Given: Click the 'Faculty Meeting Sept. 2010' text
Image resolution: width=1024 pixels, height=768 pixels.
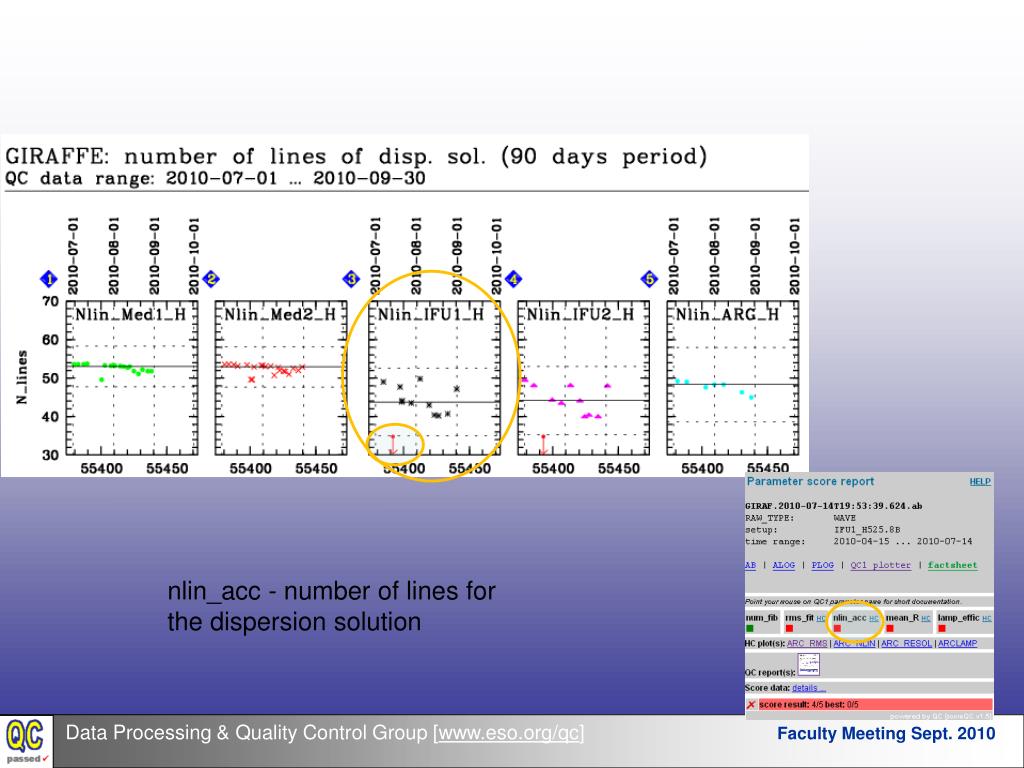Looking at the screenshot, I should pos(886,733).
